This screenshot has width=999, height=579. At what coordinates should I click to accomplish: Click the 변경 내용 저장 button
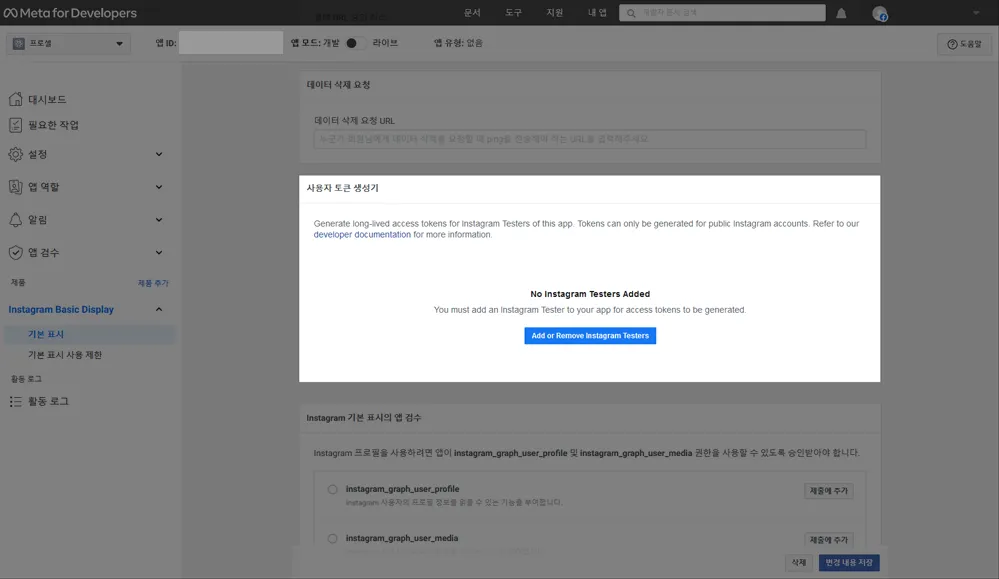tap(849, 562)
